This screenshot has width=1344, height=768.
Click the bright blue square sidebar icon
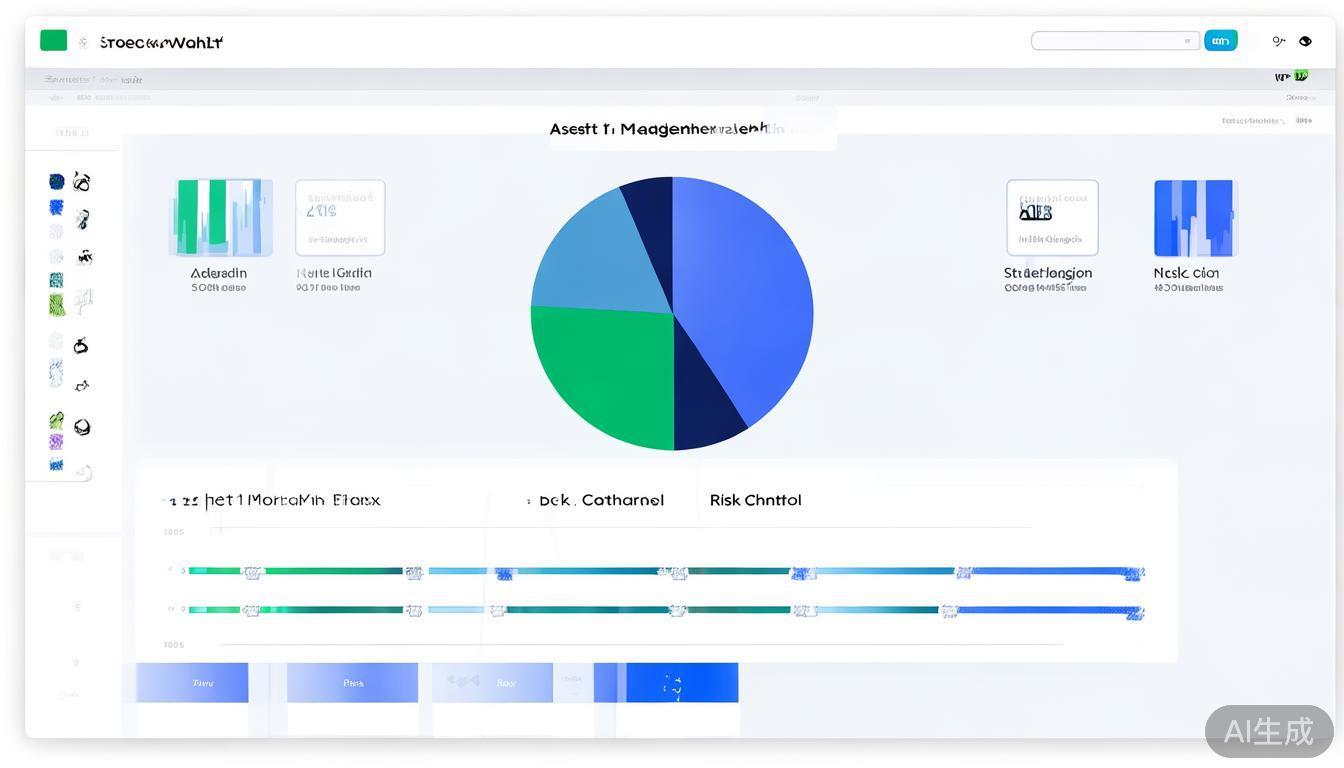coord(57,207)
